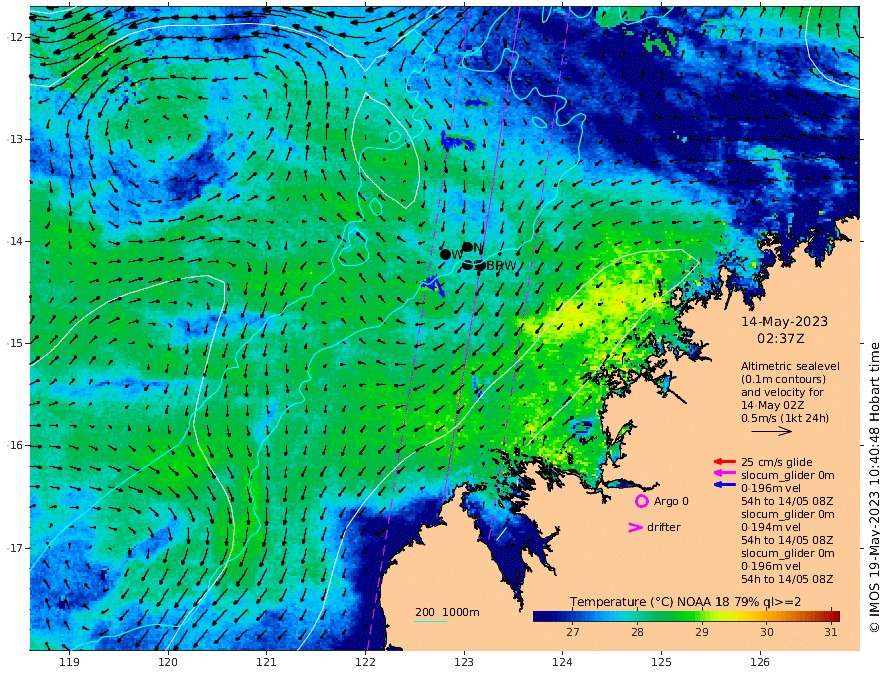Click the BRW mooring text label
Image resolution: width=880 pixels, height=680 pixels.
[x=501, y=266]
